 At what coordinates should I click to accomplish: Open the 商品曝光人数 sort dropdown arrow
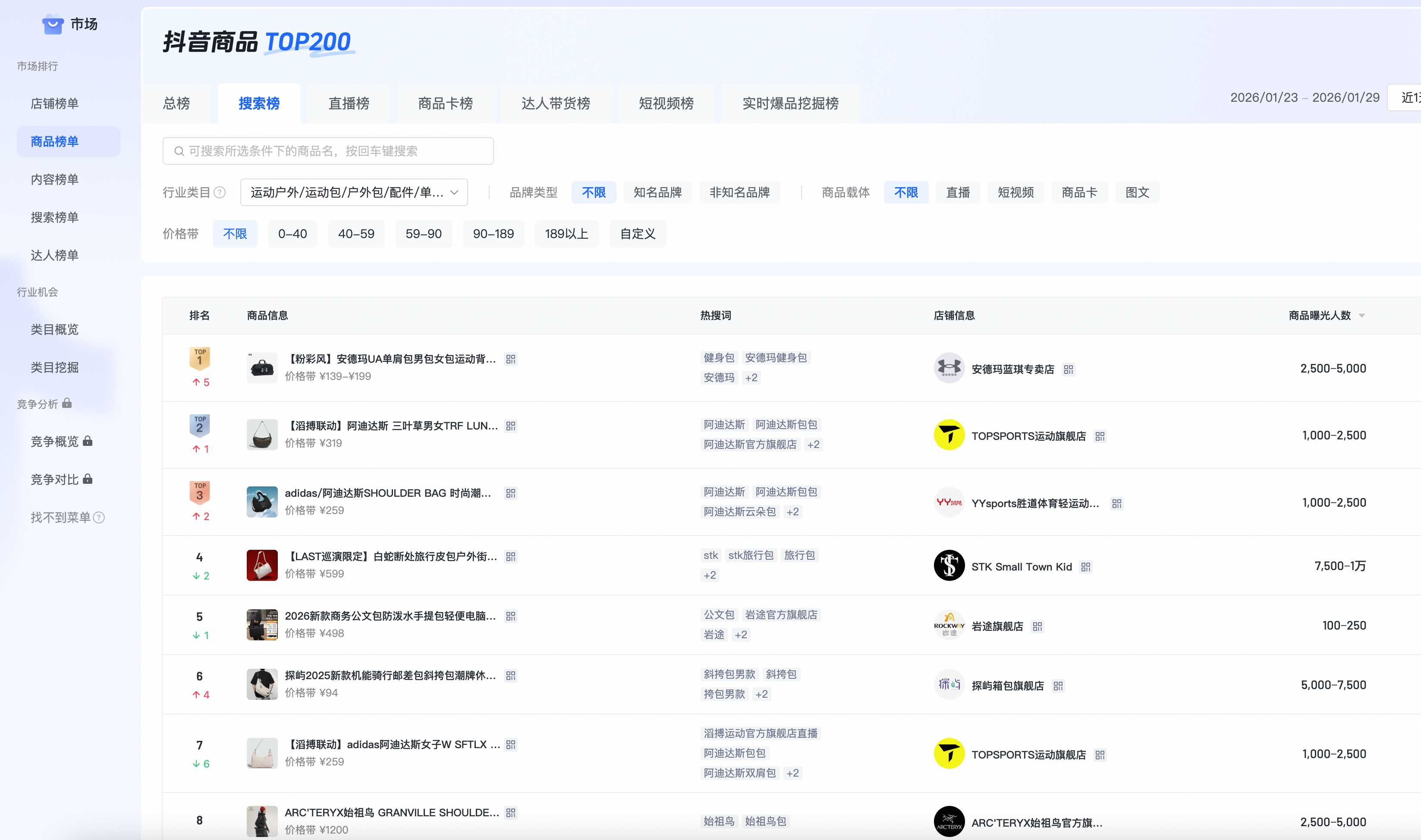tap(1361, 315)
